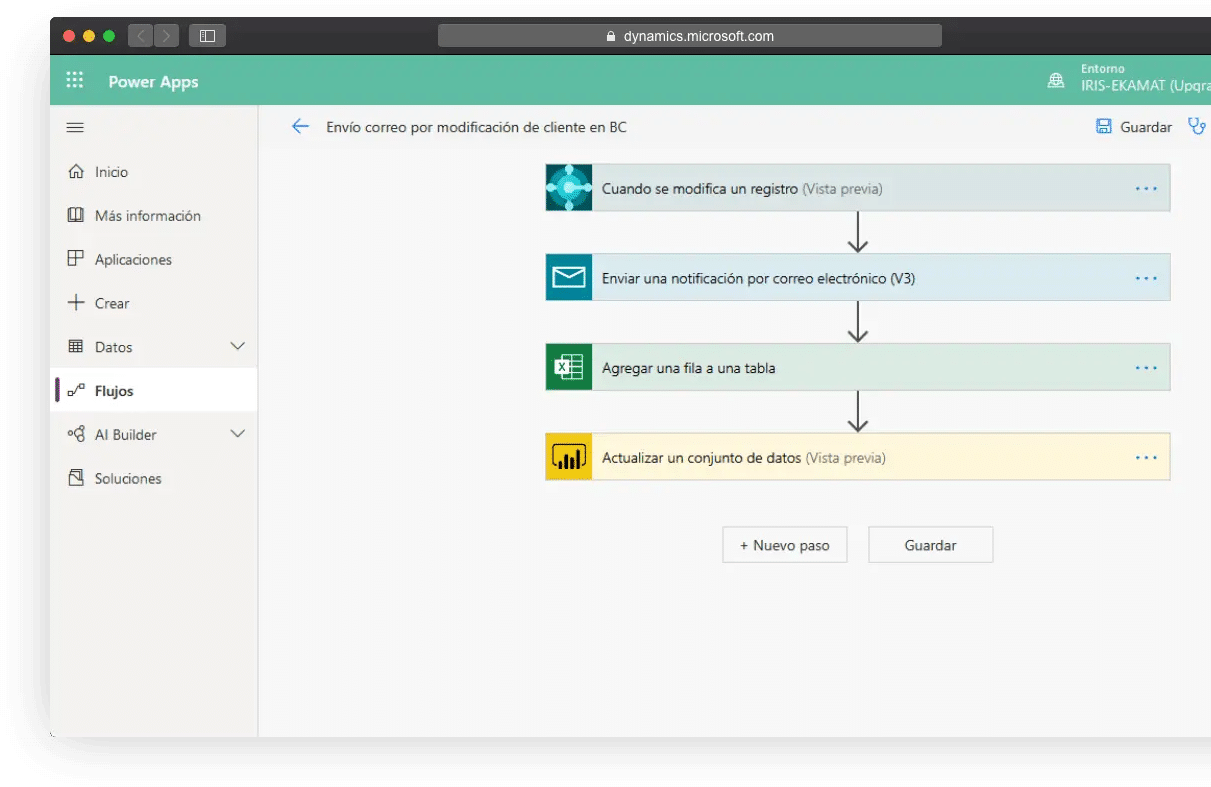This screenshot has width=1211, height=787.
Task: Click the email envelope step icon
Action: [x=569, y=278]
